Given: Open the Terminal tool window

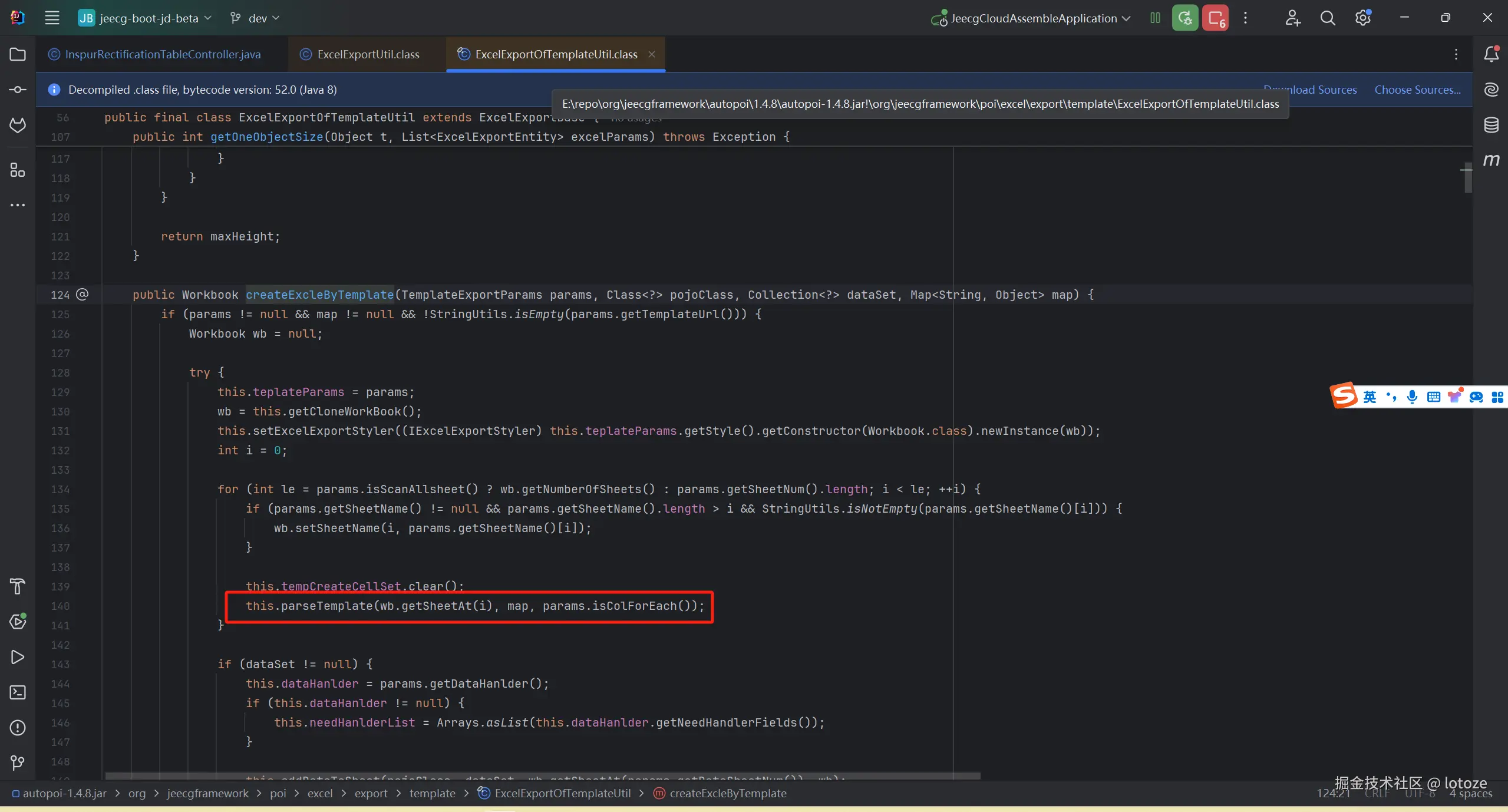Looking at the screenshot, I should [x=18, y=692].
